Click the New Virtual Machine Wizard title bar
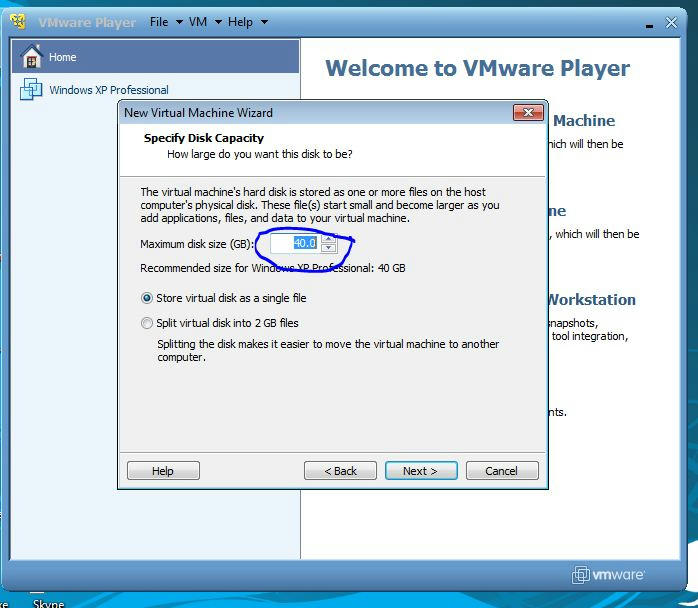Screen dimensions: 698x608 pyautogui.click(x=316, y=113)
